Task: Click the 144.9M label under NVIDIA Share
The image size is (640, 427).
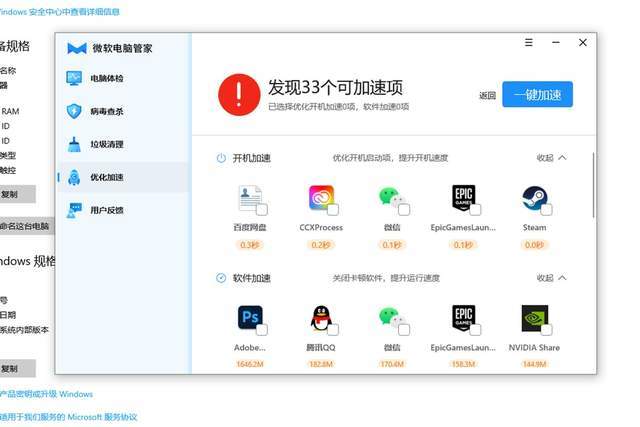Action: (534, 364)
